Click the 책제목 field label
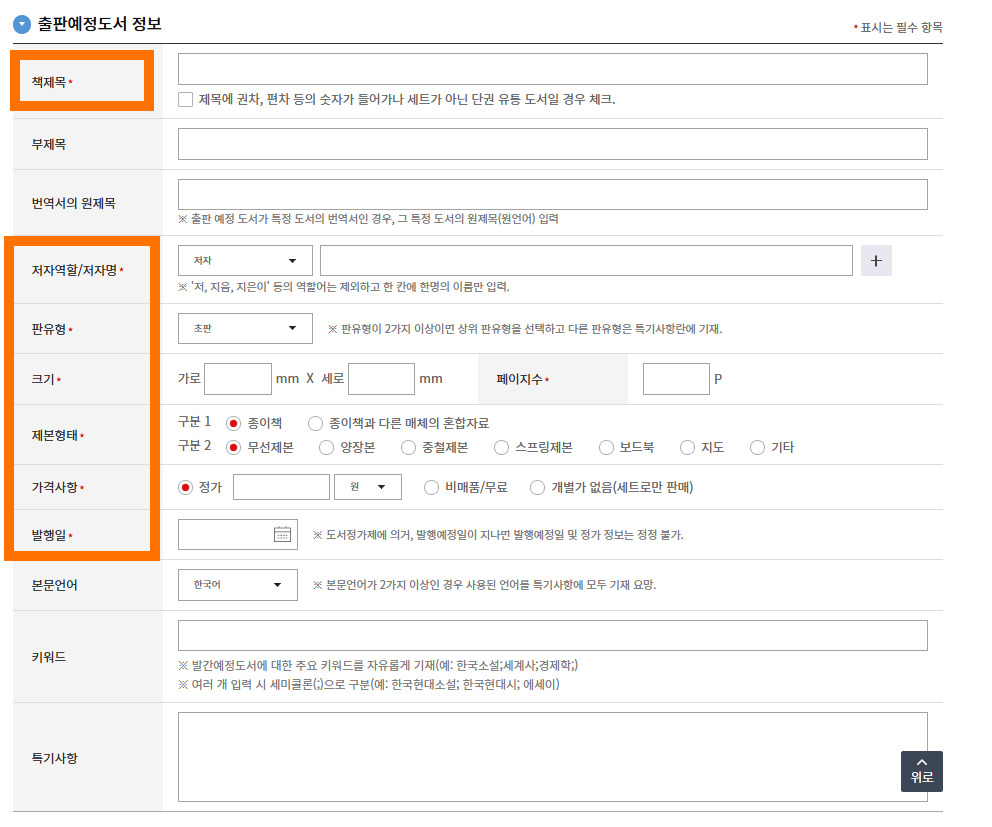The height and width of the screenshot is (827, 992). (49, 82)
